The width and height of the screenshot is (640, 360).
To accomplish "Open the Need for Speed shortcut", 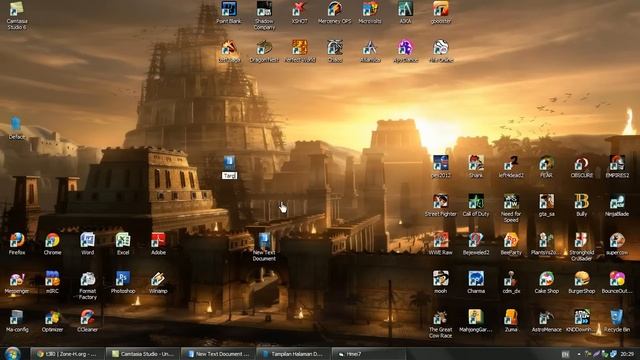I will 511,208.
